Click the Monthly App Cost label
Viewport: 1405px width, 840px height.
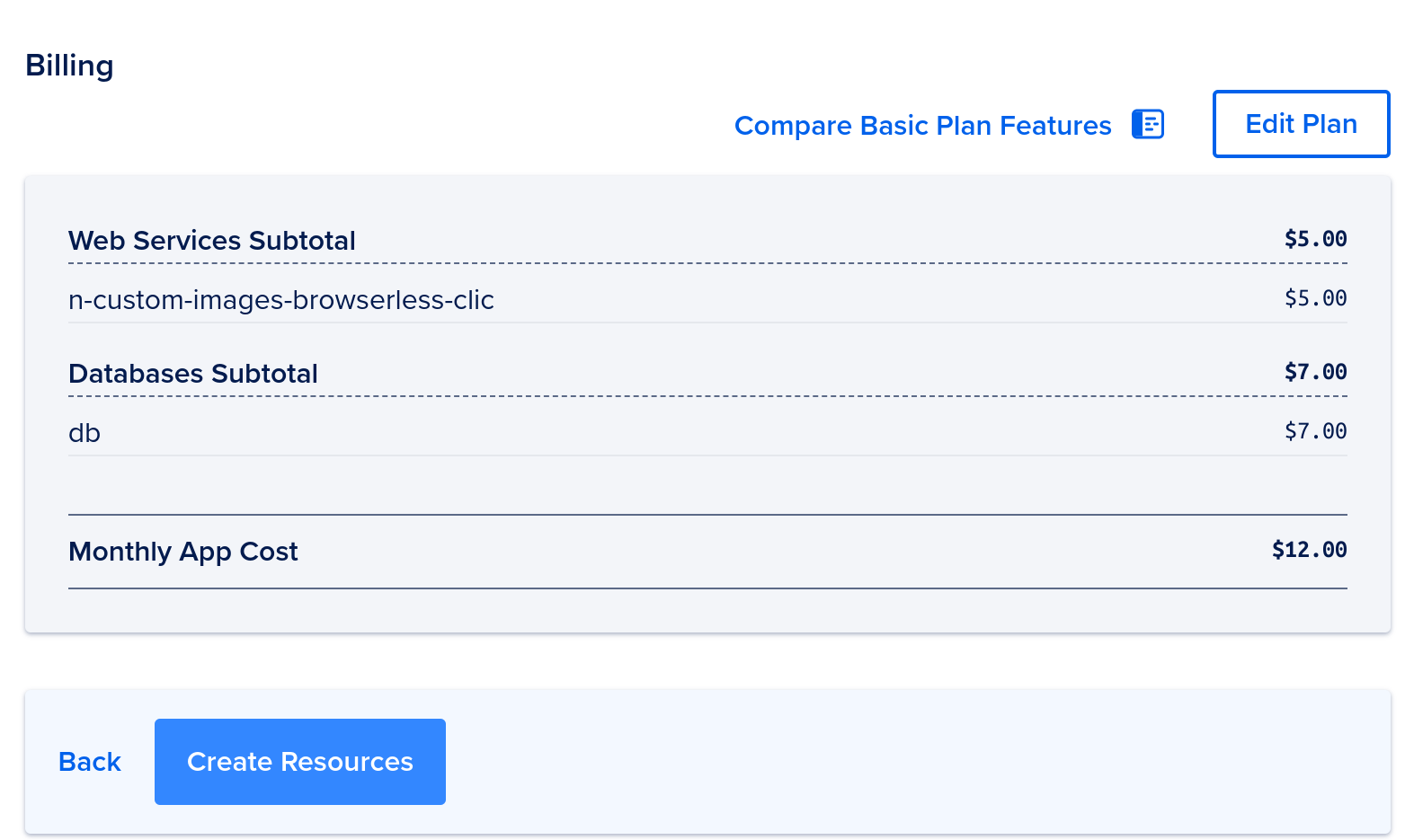[x=183, y=552]
